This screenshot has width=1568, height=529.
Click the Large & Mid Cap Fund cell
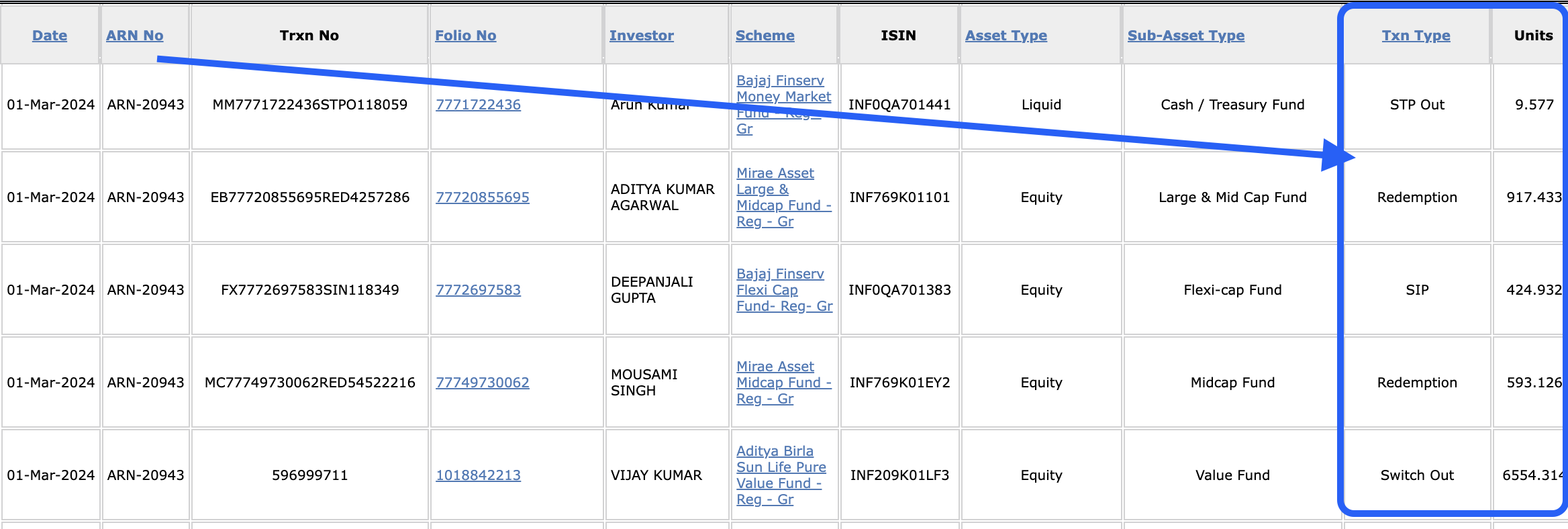click(1232, 197)
